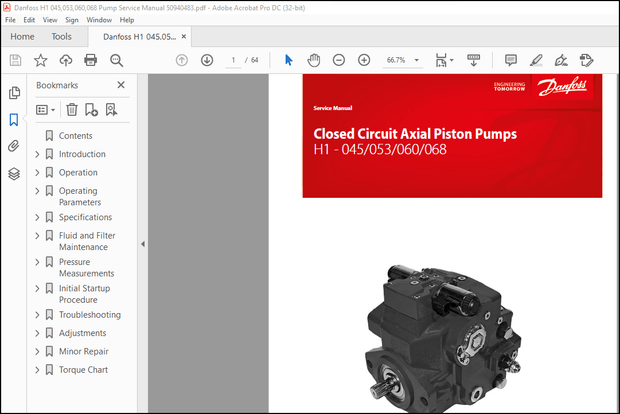Add to starred with star icon

tap(40, 60)
